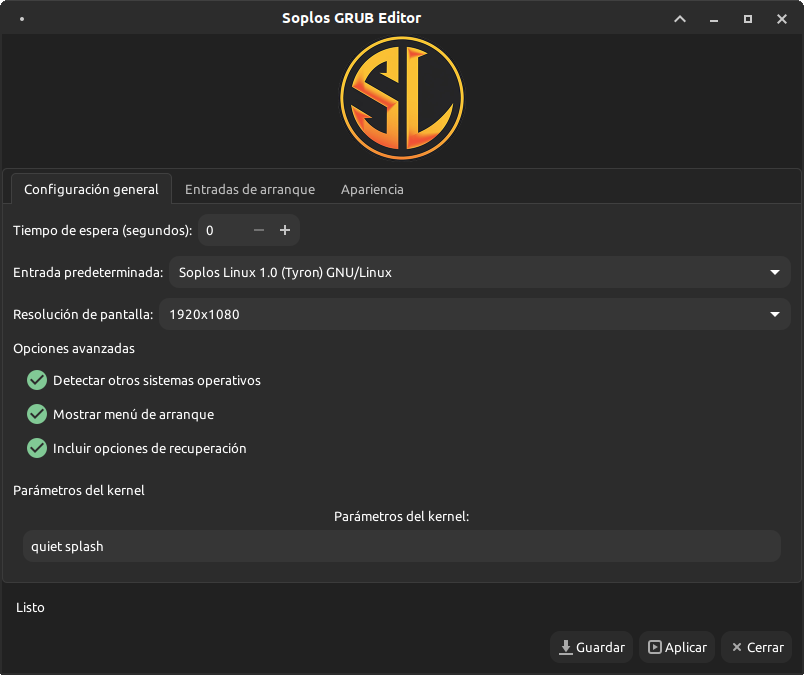Click the roll-up chevron title bar icon

(680, 19)
